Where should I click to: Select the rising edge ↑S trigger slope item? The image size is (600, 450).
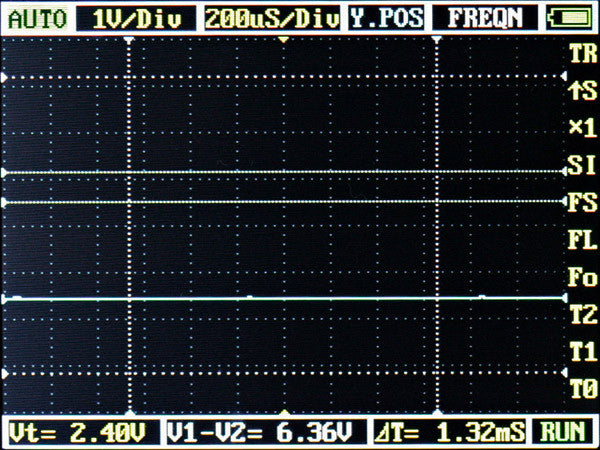tap(581, 91)
